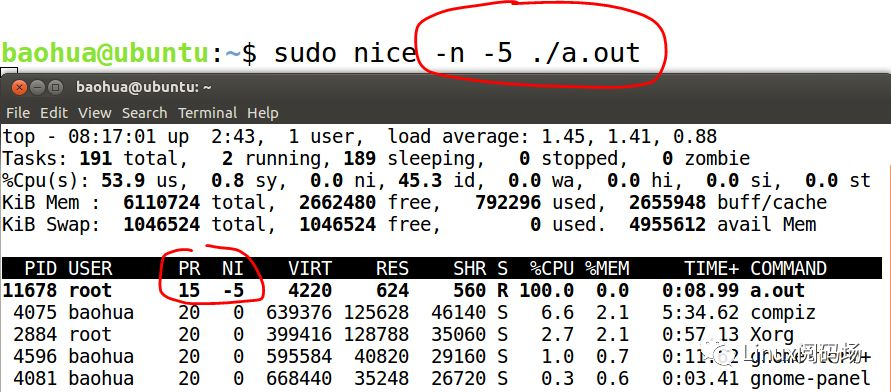Open the File menu
This screenshot has width=891, height=392.
click(x=18, y=113)
